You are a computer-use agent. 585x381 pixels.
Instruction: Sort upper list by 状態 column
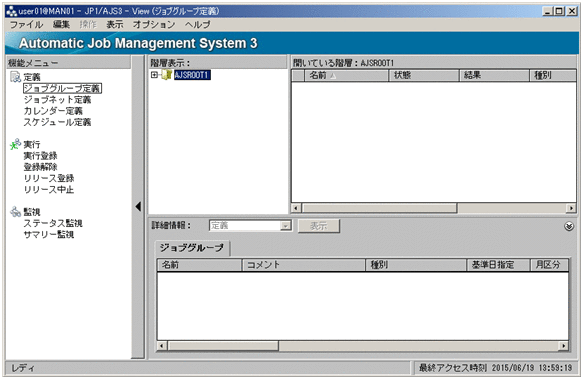coord(424,75)
